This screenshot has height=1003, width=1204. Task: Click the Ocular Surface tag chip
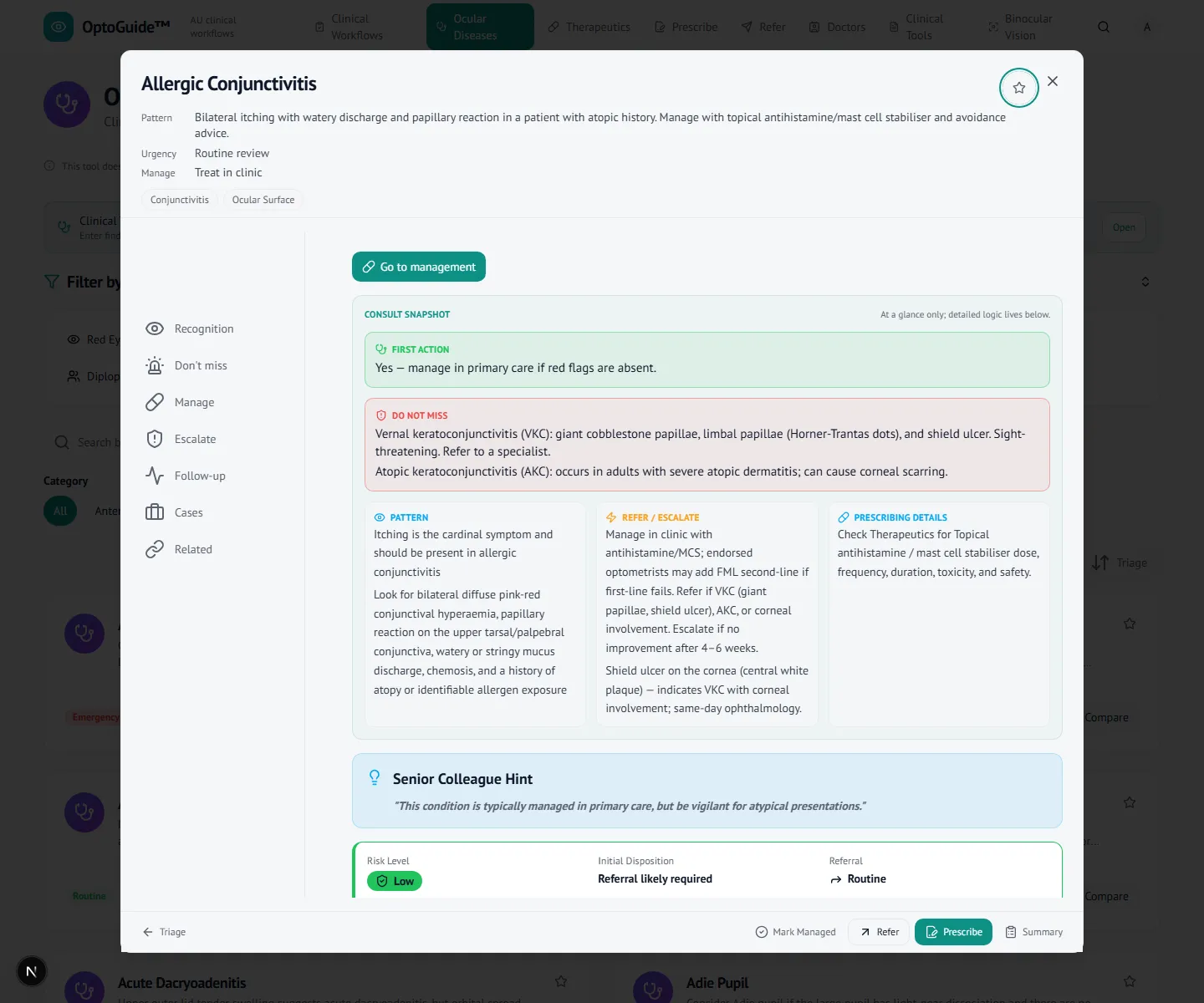[263, 200]
